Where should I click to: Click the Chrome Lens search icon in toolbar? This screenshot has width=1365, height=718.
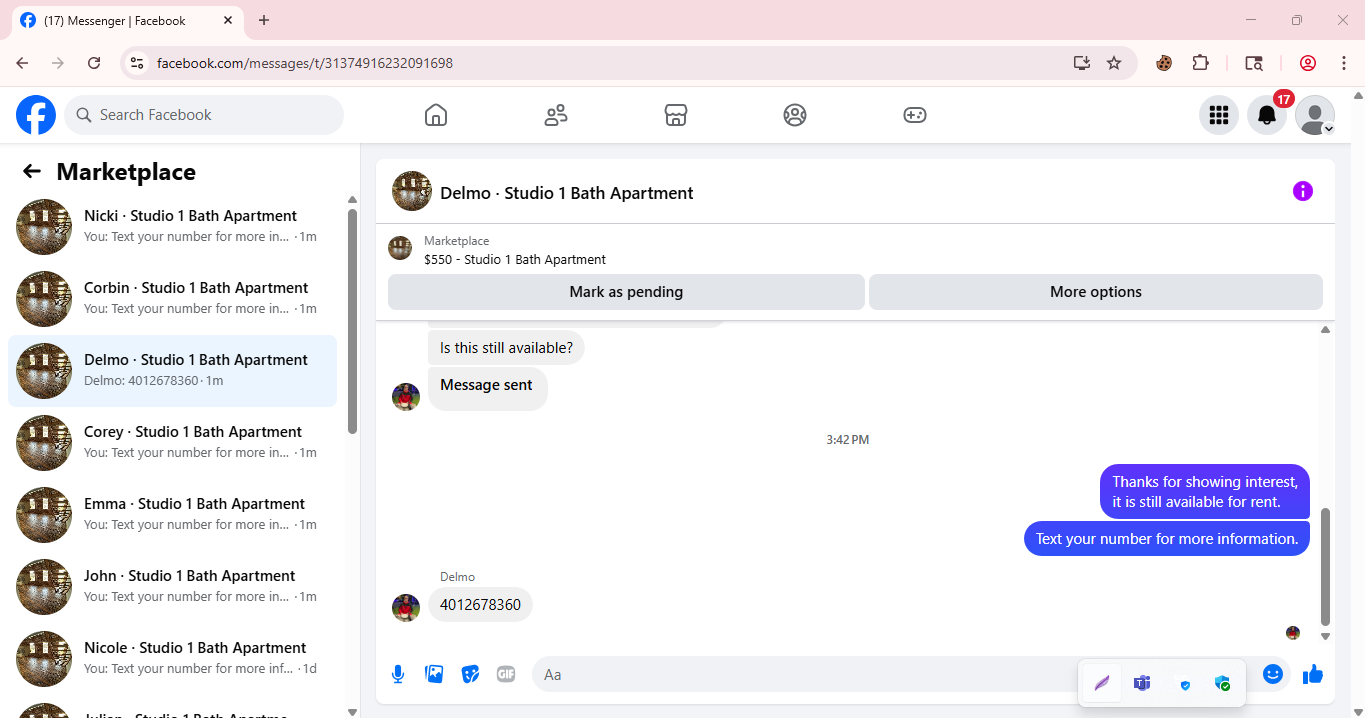1254,63
